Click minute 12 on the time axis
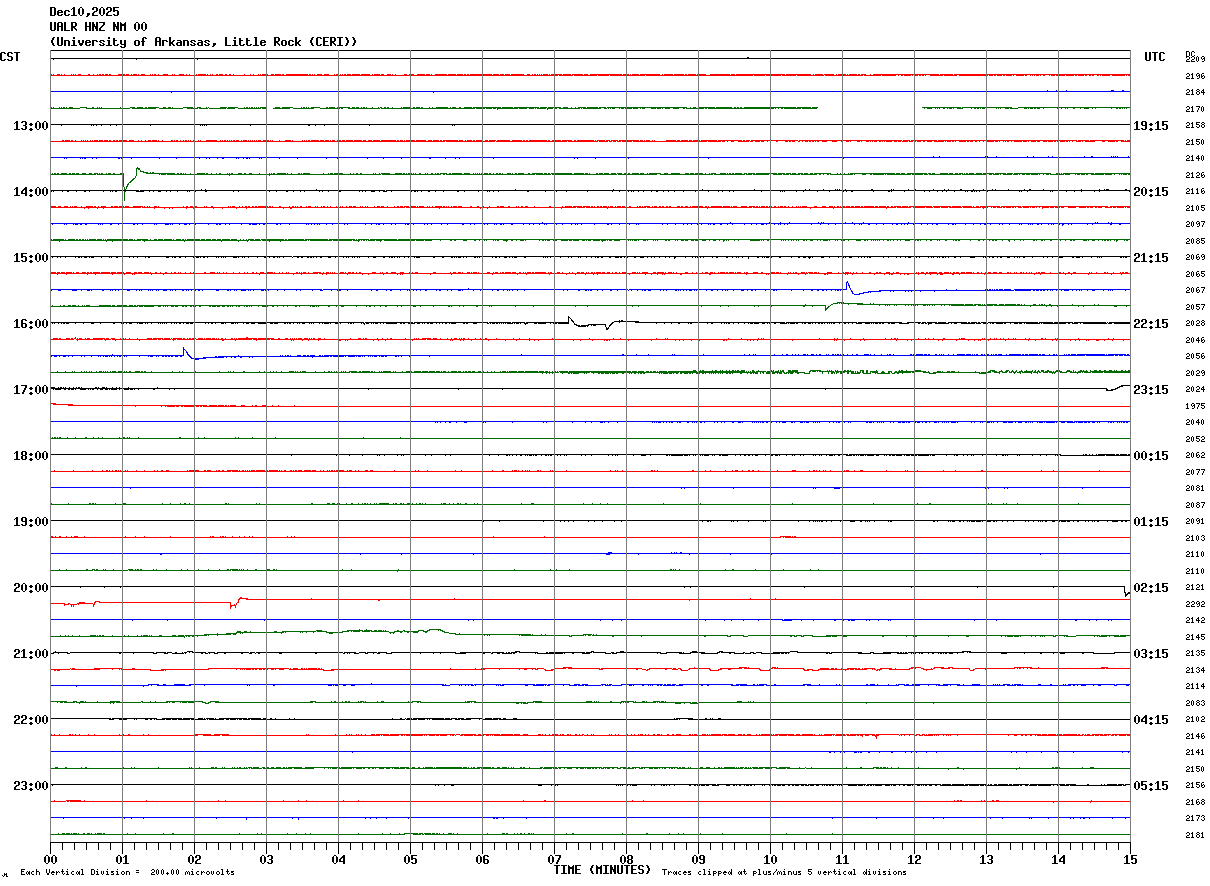 point(914,859)
